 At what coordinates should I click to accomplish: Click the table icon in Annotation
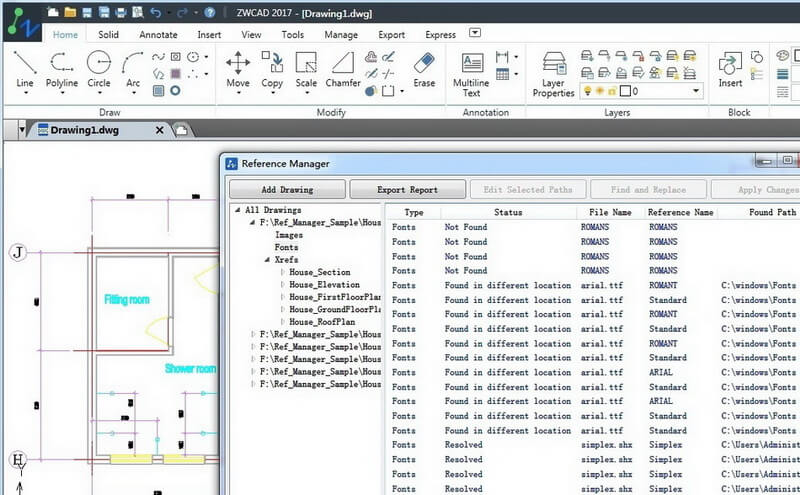point(502,75)
